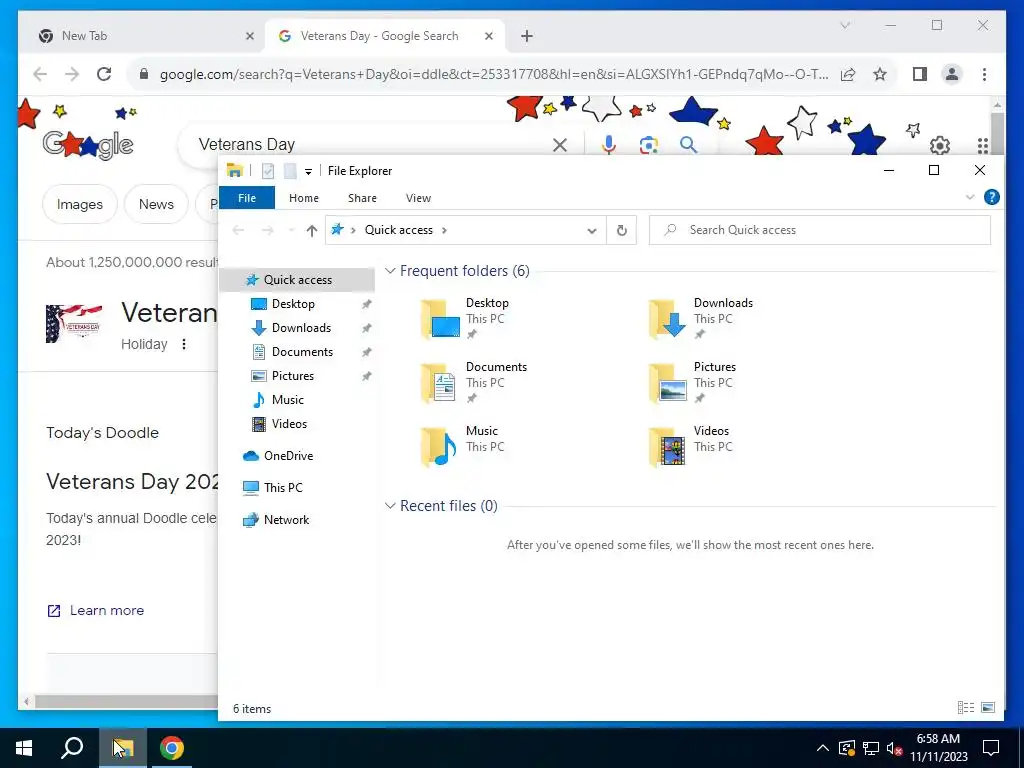Toggle the Chrome side panel

[920, 74]
